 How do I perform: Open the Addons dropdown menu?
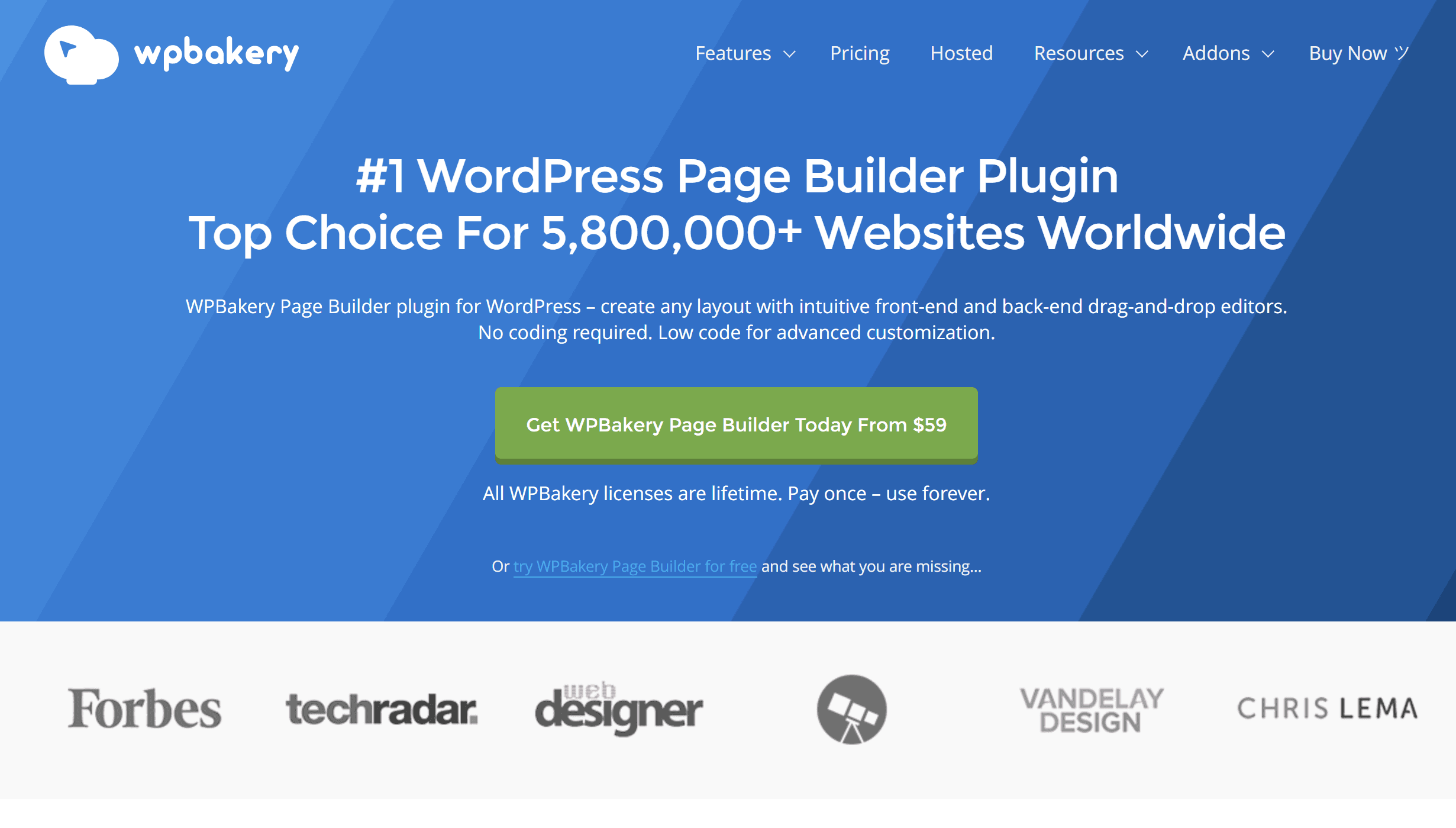tap(1228, 53)
